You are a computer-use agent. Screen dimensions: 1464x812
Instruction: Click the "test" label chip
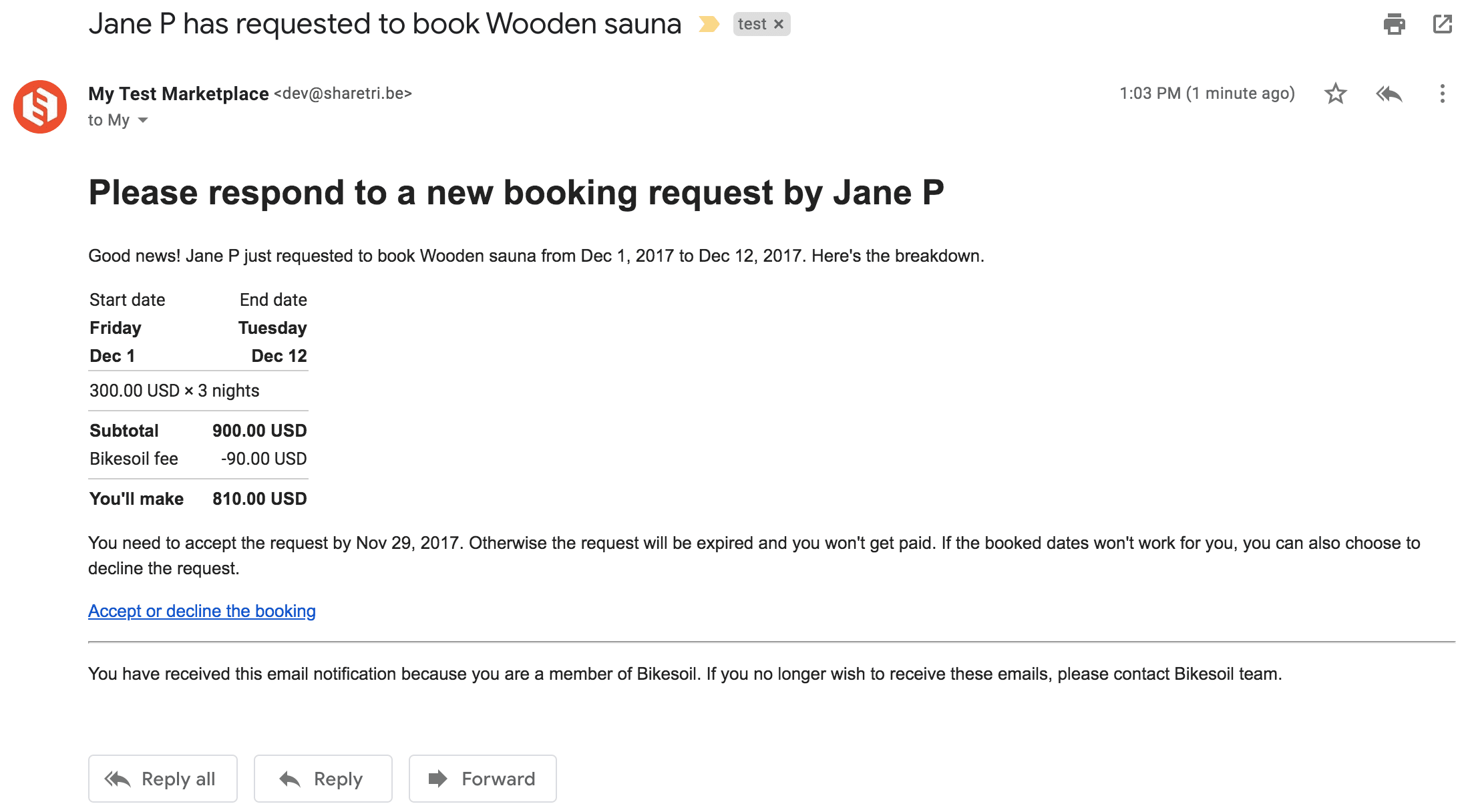point(752,25)
